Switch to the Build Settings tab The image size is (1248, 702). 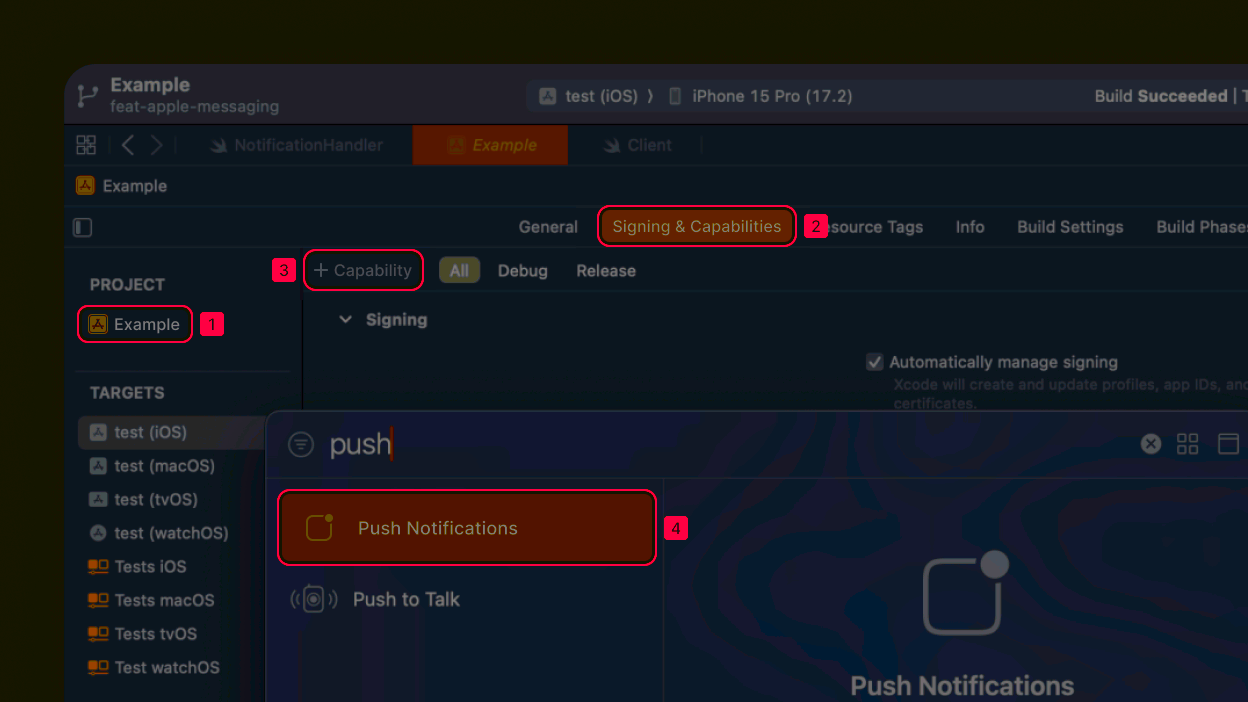click(x=1069, y=227)
